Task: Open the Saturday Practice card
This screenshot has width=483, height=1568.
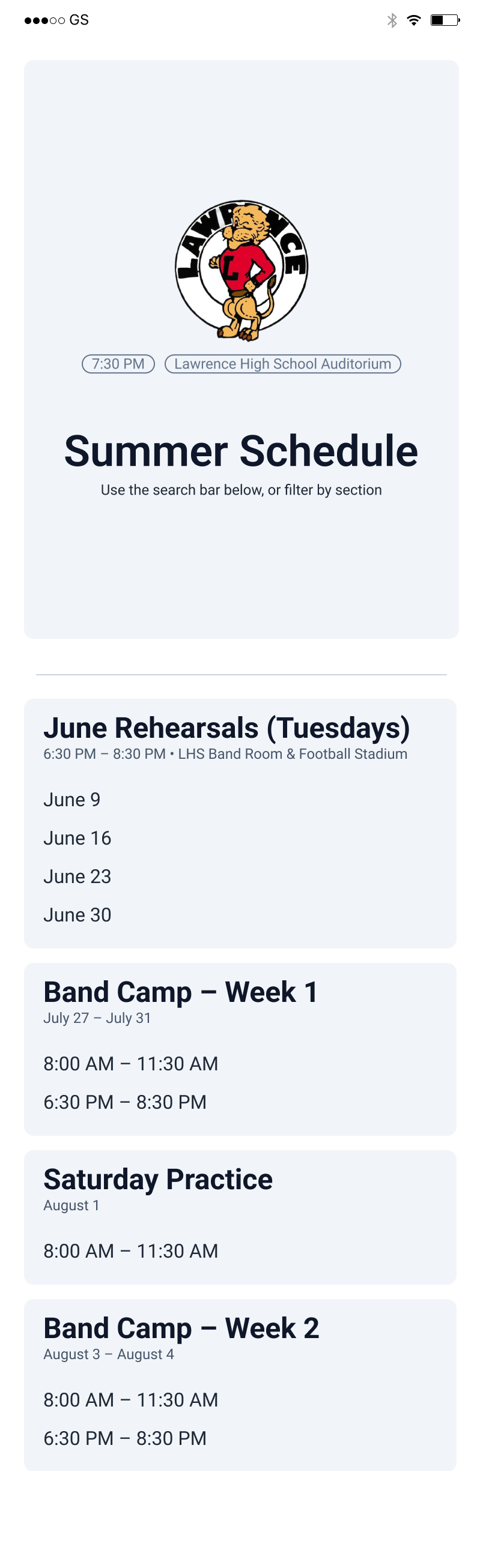Action: point(158,1180)
